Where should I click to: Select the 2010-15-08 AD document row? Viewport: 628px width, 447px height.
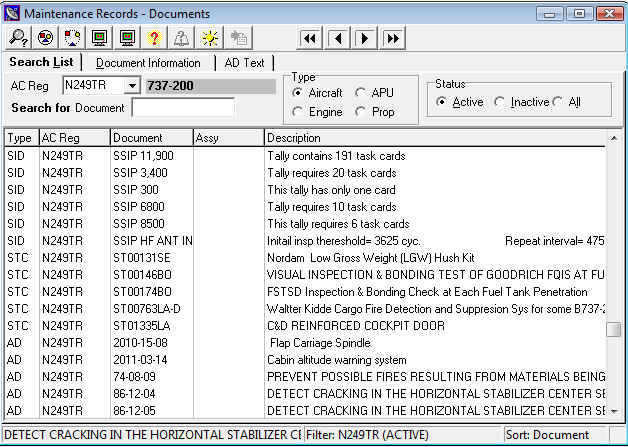click(x=305, y=343)
